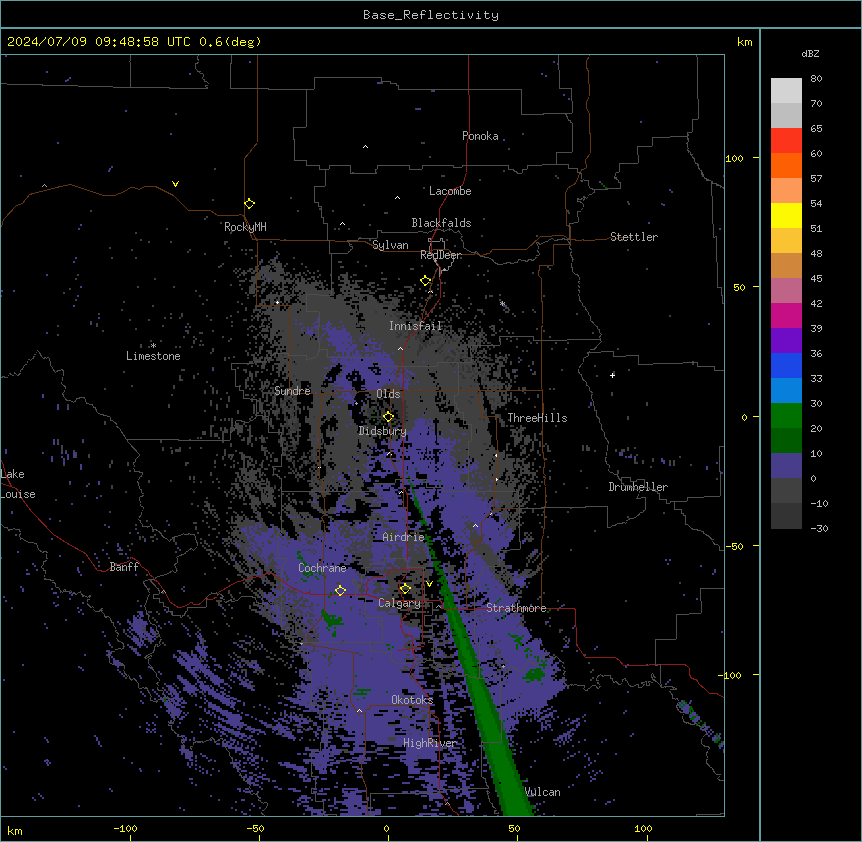Pick the orange 60–57 dBZ legend swatch
The height and width of the screenshot is (842, 862).
tap(786, 165)
